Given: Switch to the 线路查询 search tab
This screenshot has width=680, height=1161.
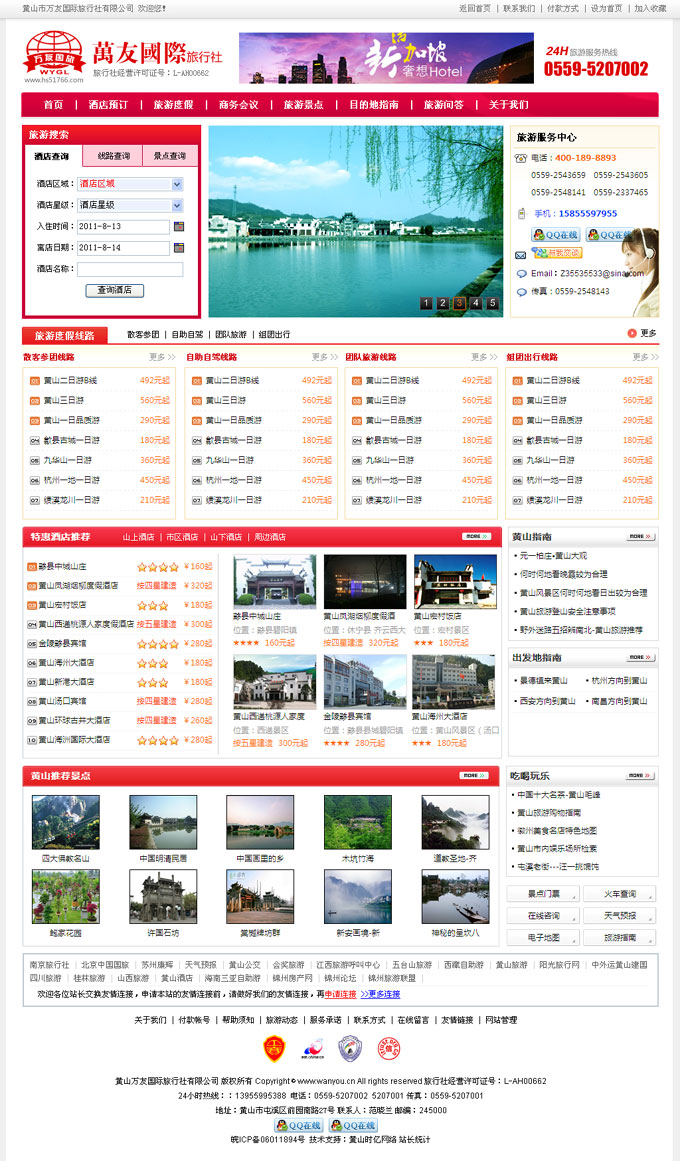Looking at the screenshot, I should (114, 156).
